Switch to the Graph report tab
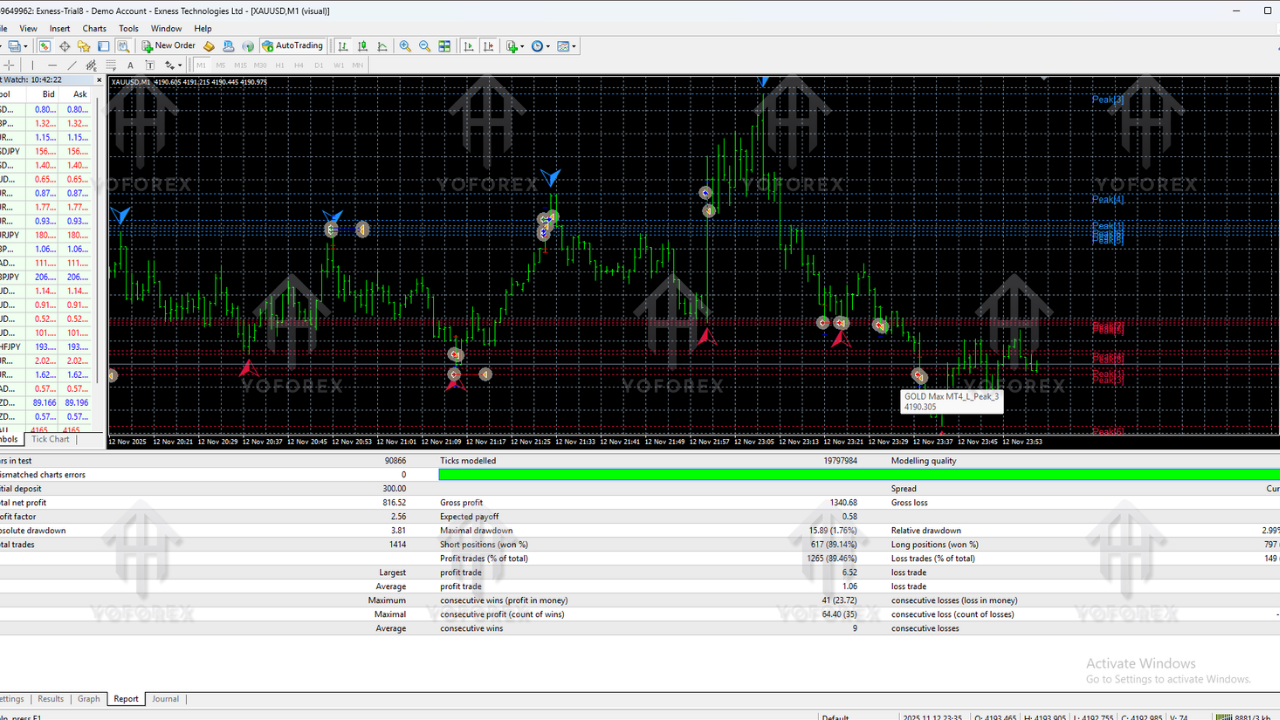 (x=88, y=699)
